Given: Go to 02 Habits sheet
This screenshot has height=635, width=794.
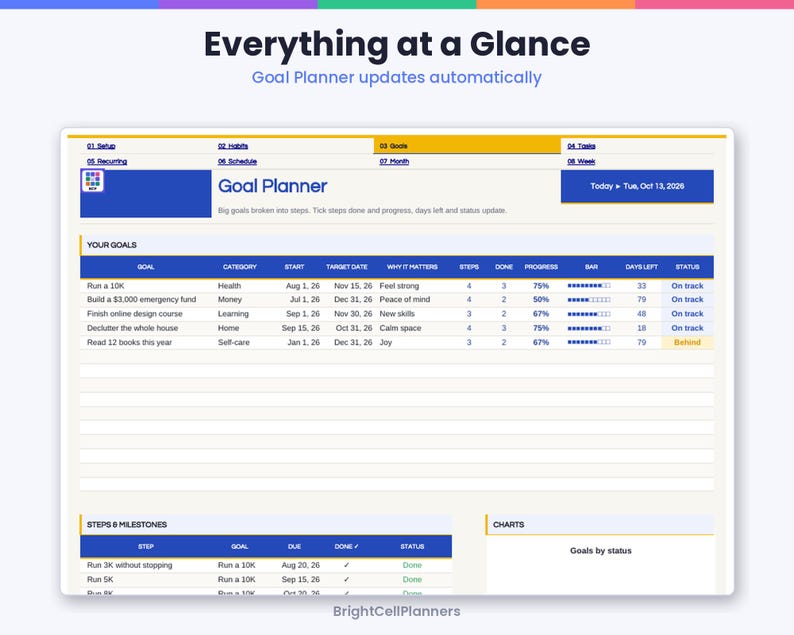Looking at the screenshot, I should click(233, 146).
